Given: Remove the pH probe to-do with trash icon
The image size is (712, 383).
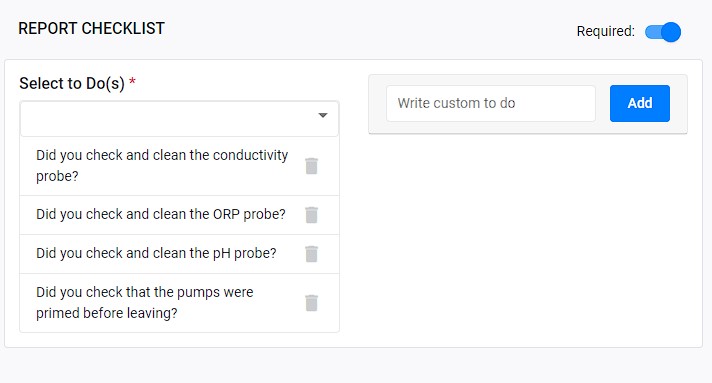Looking at the screenshot, I should (x=312, y=254).
